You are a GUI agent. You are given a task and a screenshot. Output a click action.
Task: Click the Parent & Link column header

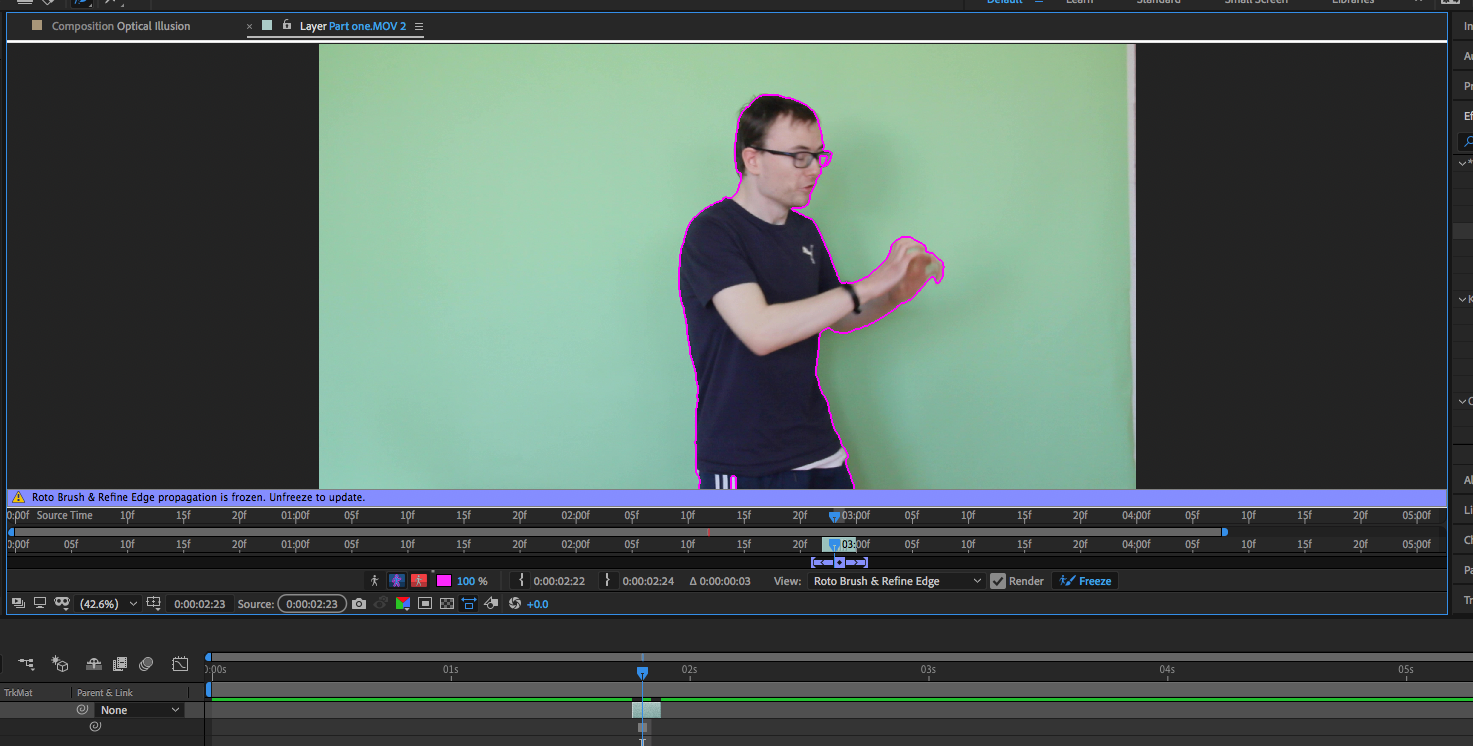pos(105,693)
